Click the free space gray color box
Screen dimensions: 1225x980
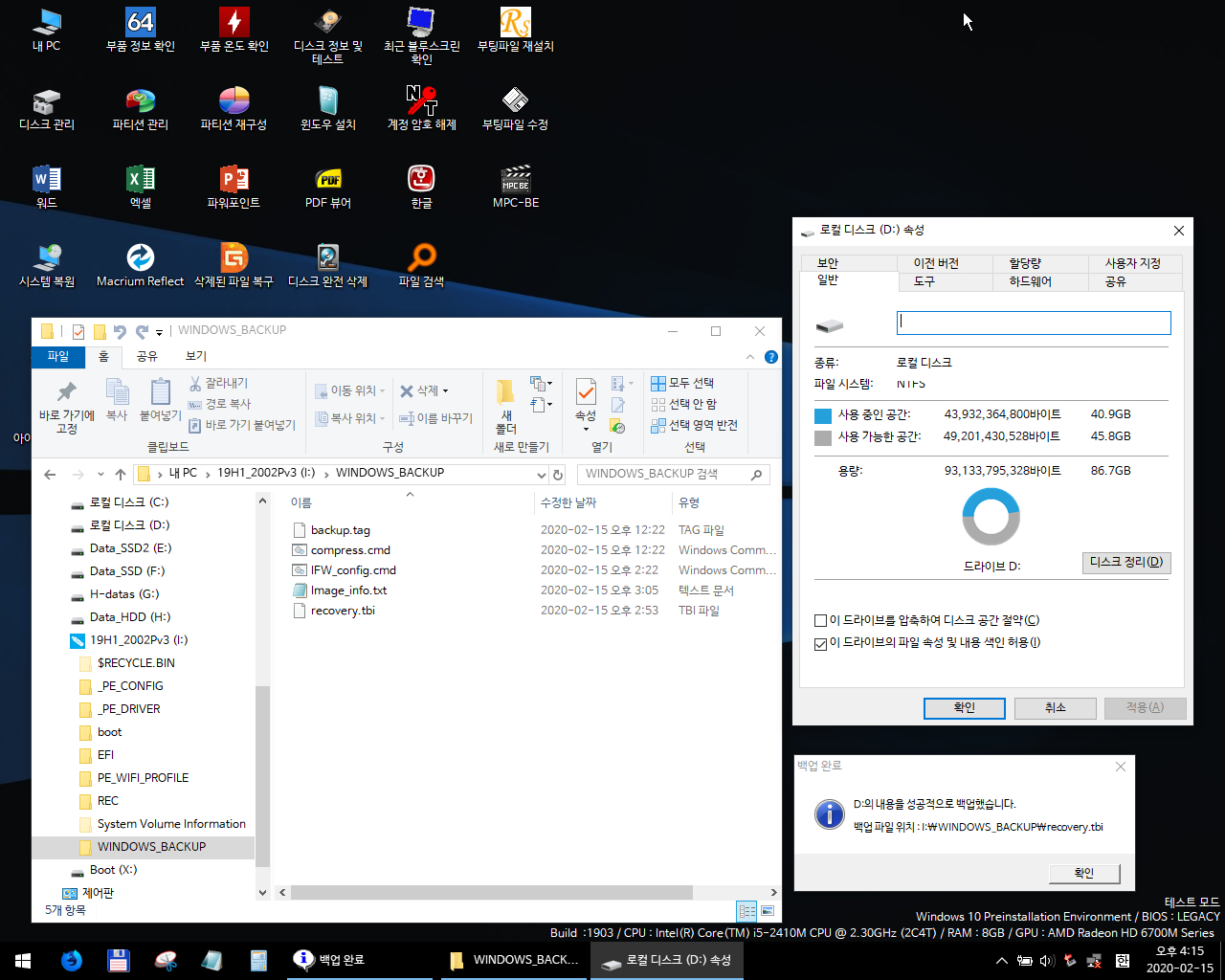(823, 437)
